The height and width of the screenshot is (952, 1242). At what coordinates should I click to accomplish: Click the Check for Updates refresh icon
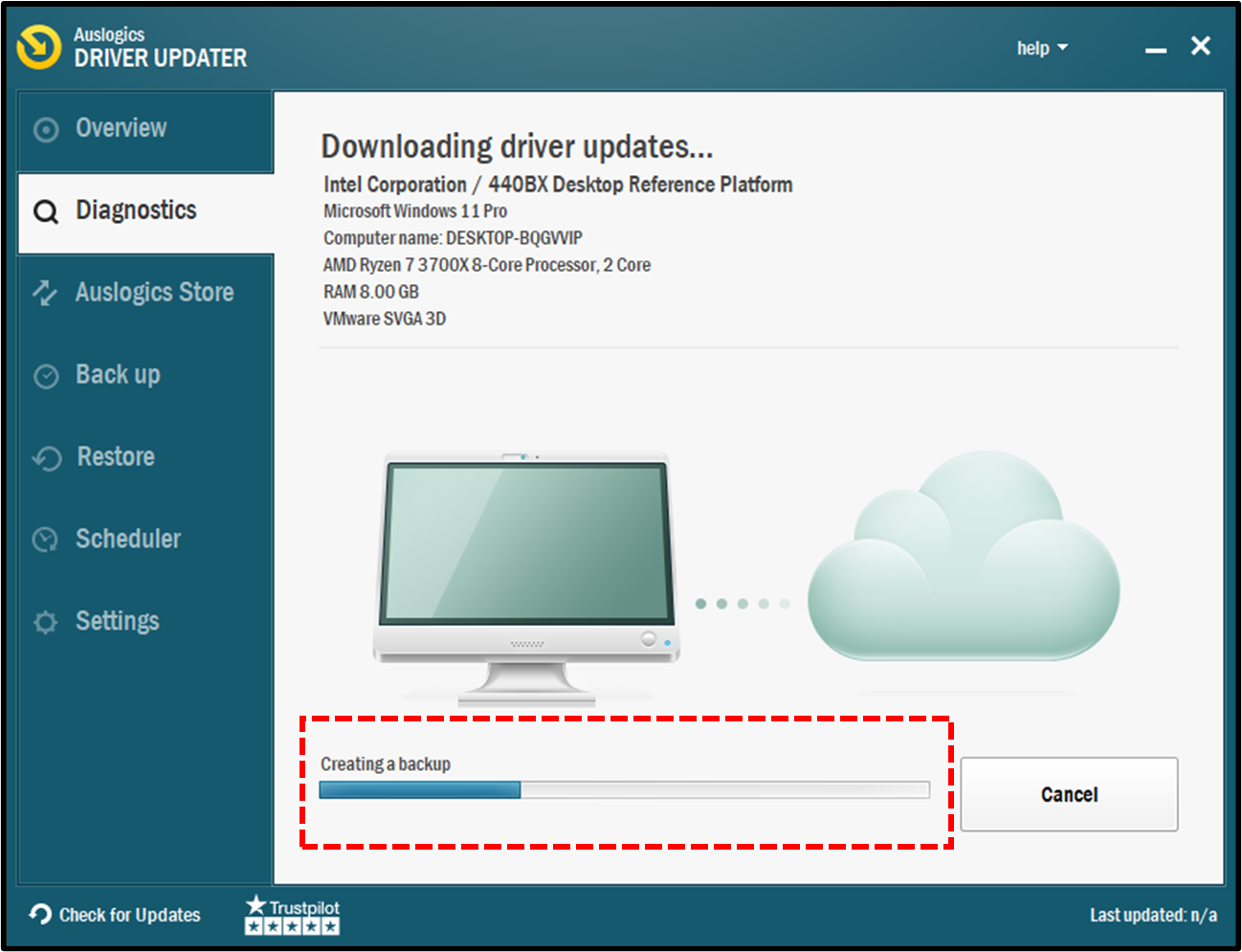tap(40, 914)
